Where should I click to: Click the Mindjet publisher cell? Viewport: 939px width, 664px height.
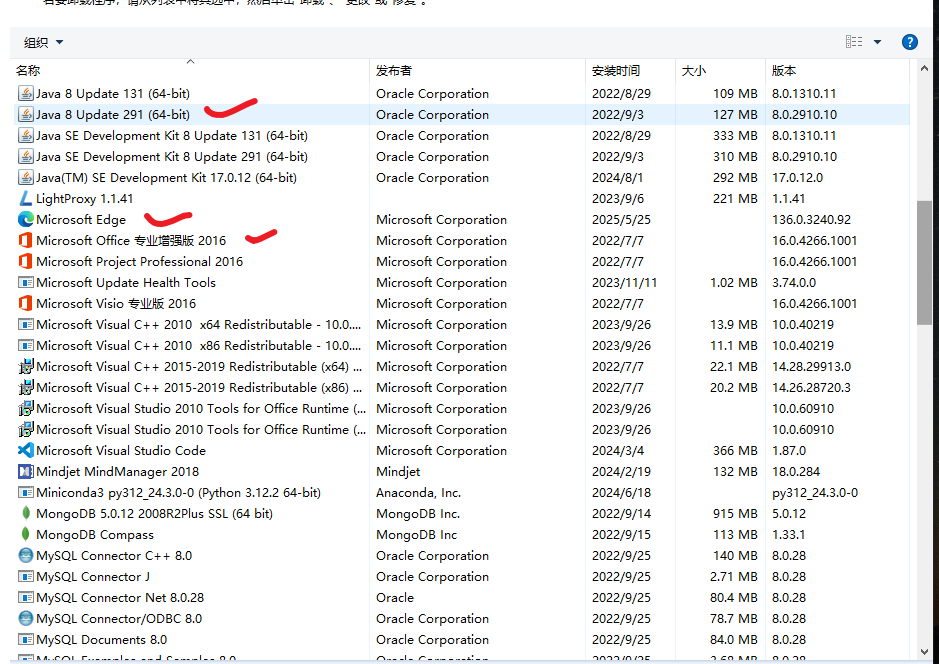pos(398,471)
